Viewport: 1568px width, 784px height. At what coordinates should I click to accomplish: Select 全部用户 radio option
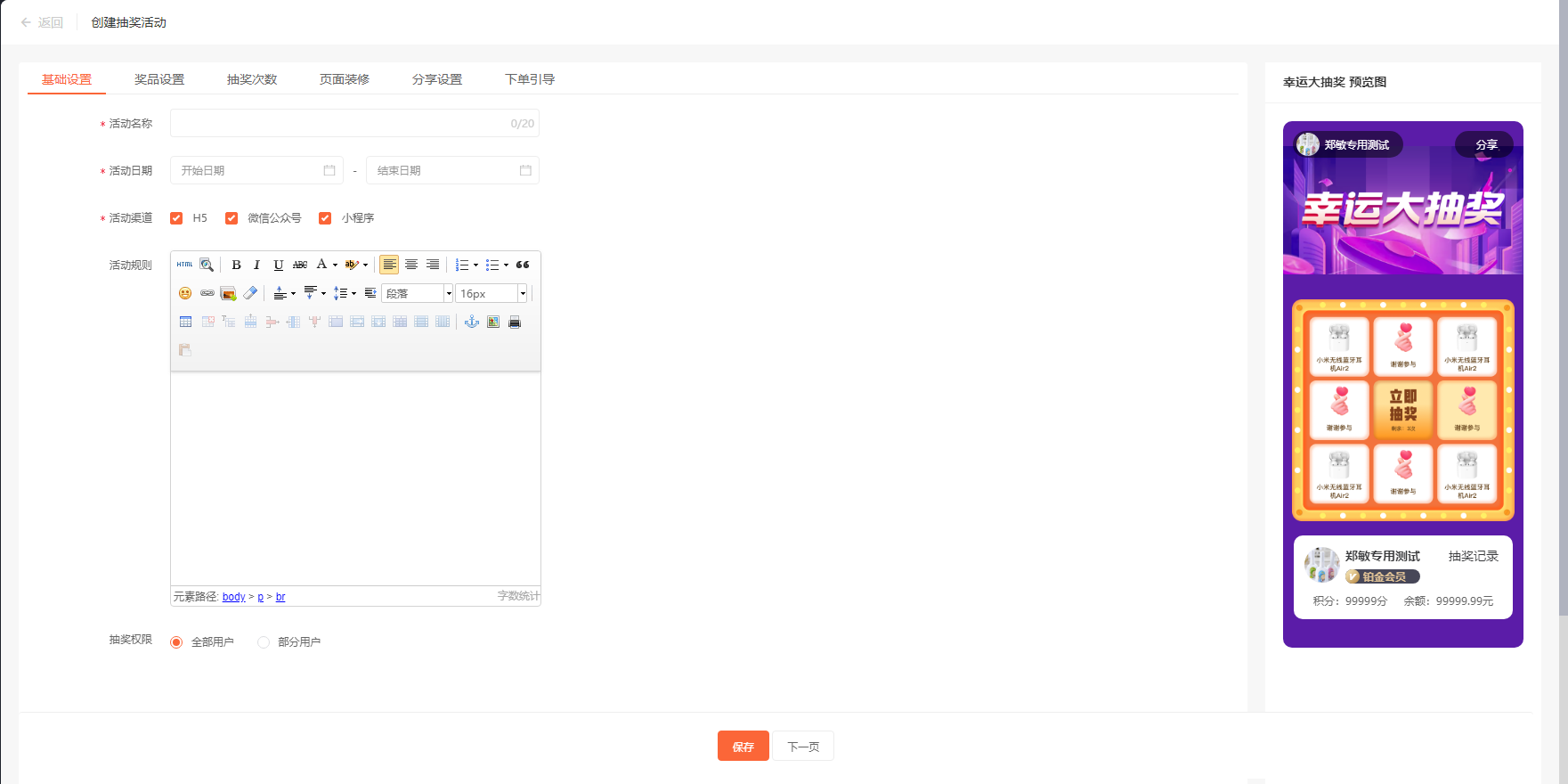[x=176, y=642]
